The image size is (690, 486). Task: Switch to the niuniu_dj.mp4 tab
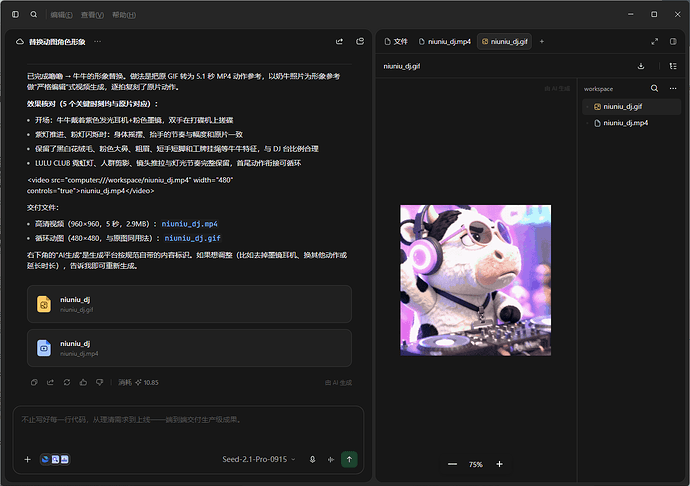coord(444,41)
